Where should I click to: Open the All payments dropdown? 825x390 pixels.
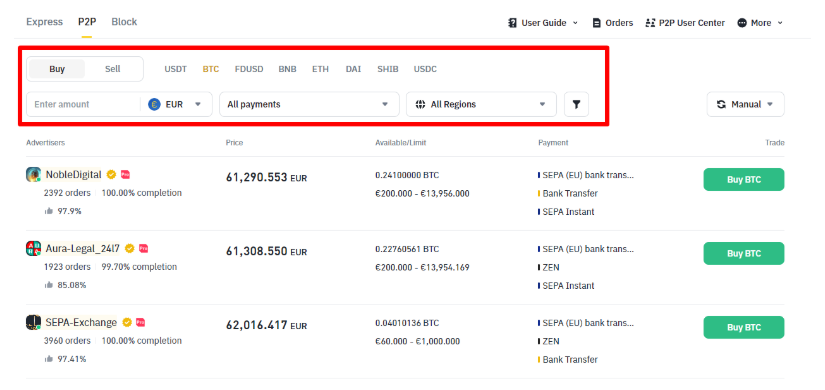pos(309,104)
